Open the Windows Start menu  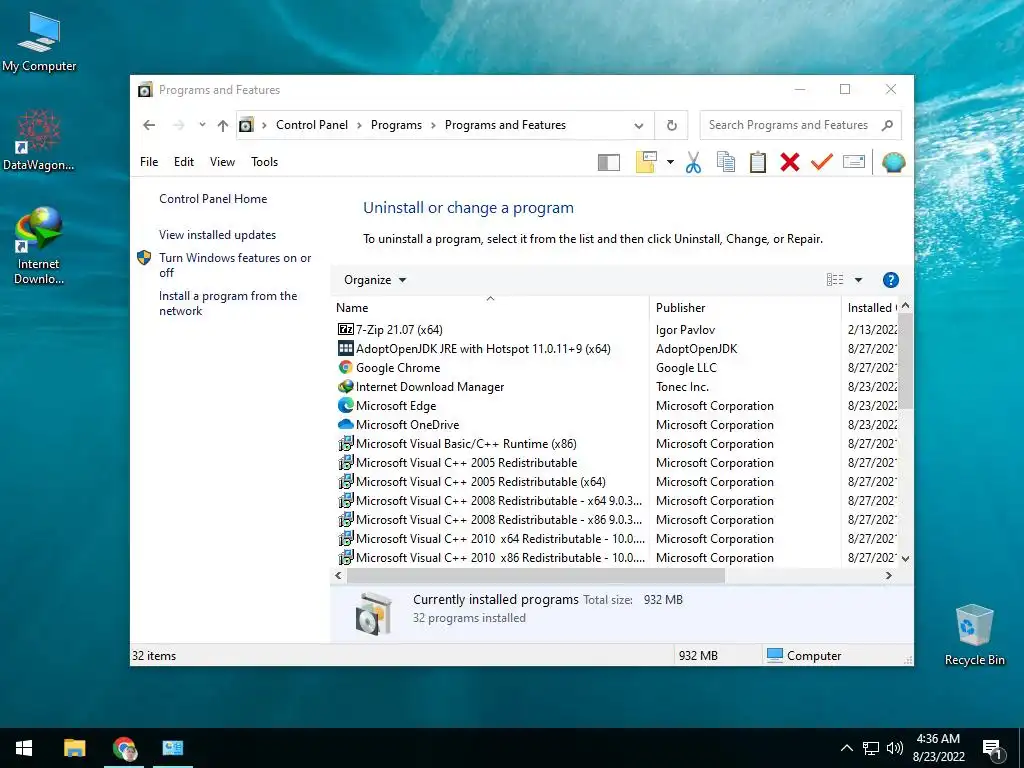click(x=24, y=748)
